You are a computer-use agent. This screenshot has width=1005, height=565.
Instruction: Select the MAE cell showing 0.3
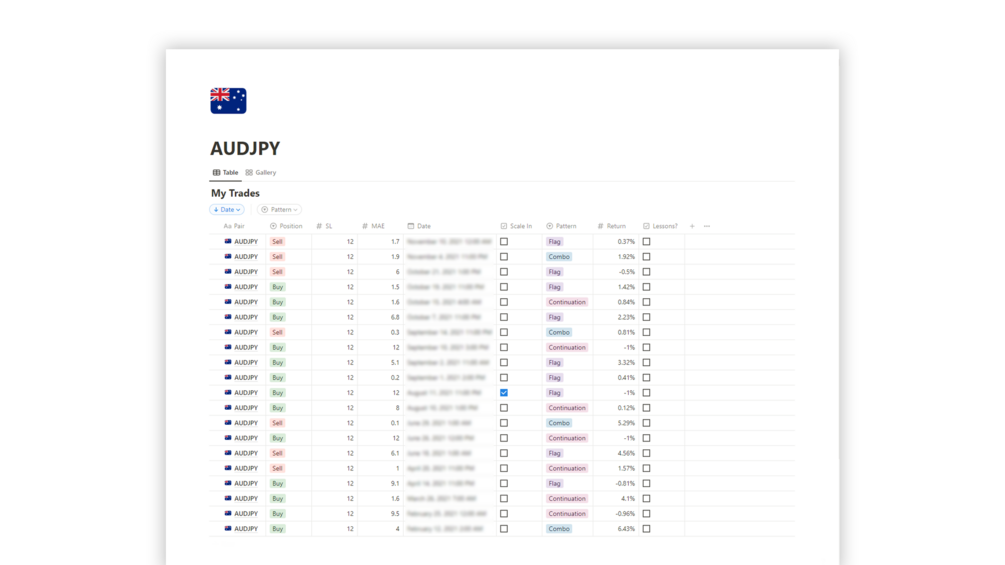[x=381, y=332]
